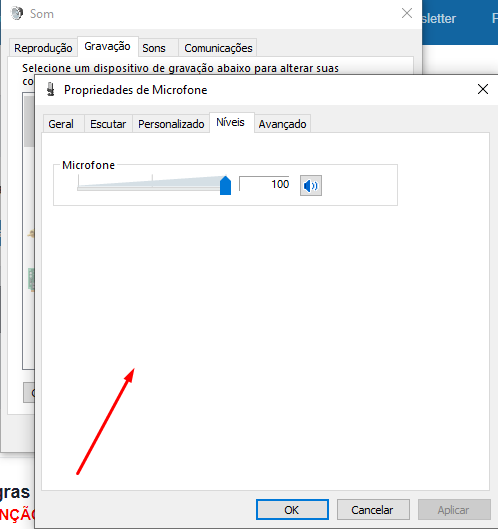Click the speaker icon in Som title bar
498x529 pixels.
[x=17, y=14]
